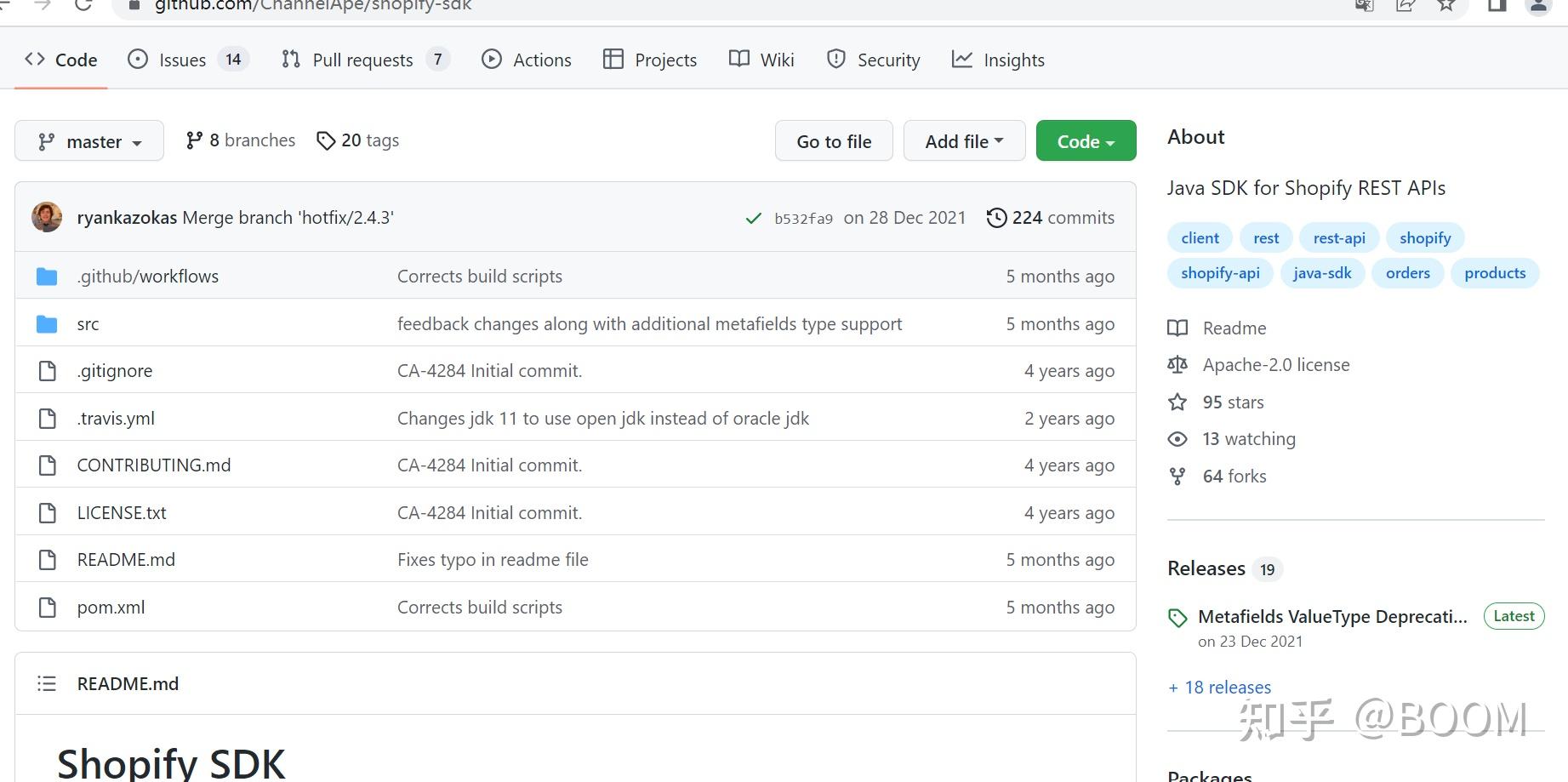Select the orders topic tag
The image size is (1568, 782).
pyautogui.click(x=1407, y=273)
